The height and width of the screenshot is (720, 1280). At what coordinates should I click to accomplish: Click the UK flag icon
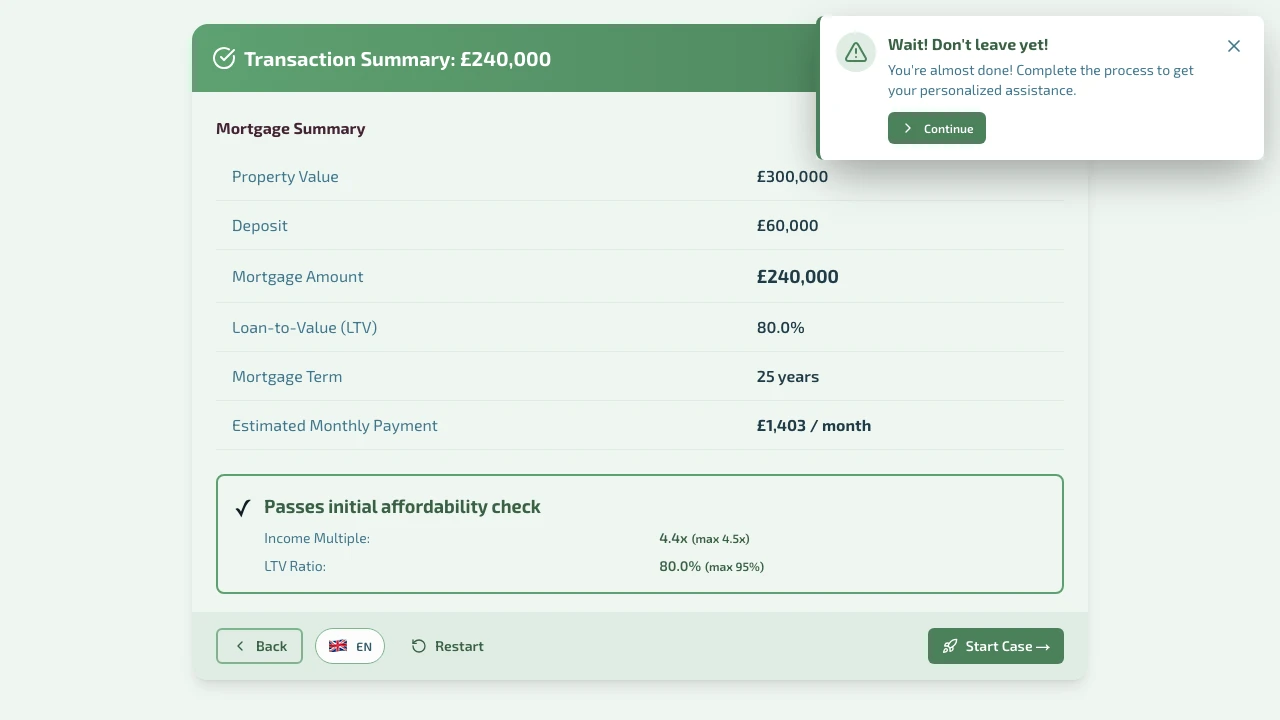[x=338, y=646]
